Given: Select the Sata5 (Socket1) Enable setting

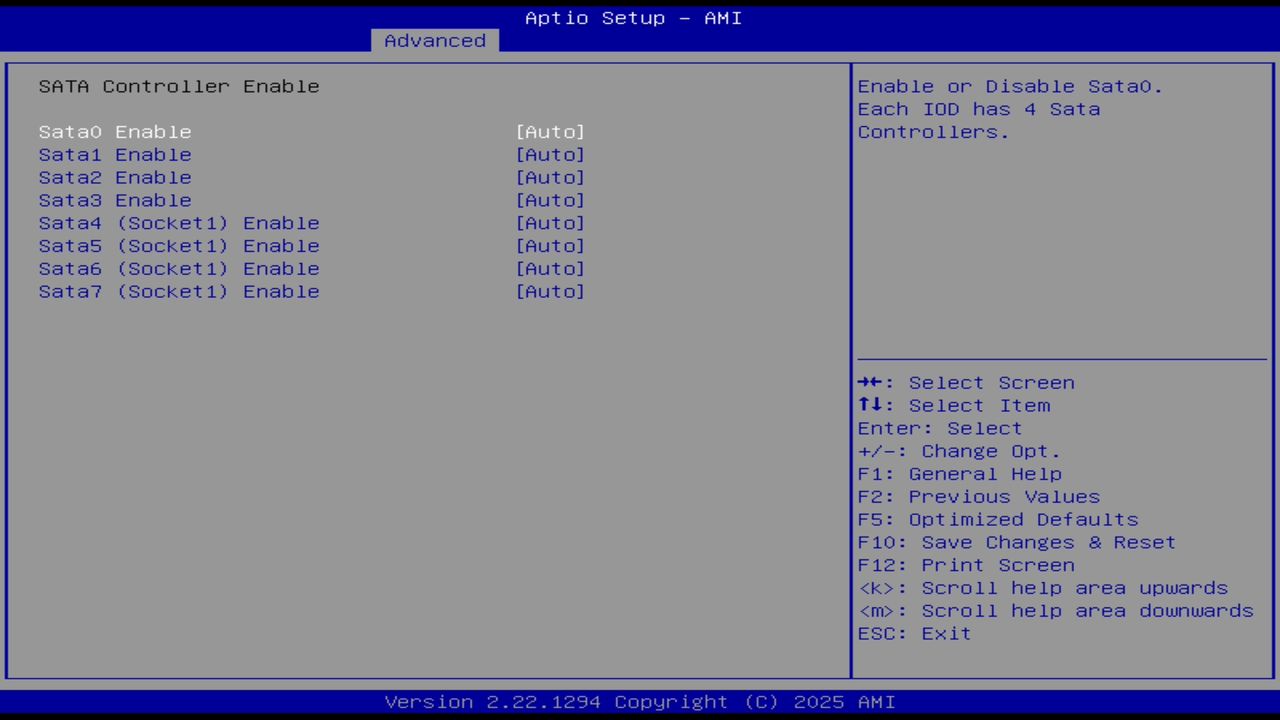Looking at the screenshot, I should pyautogui.click(x=178, y=245).
